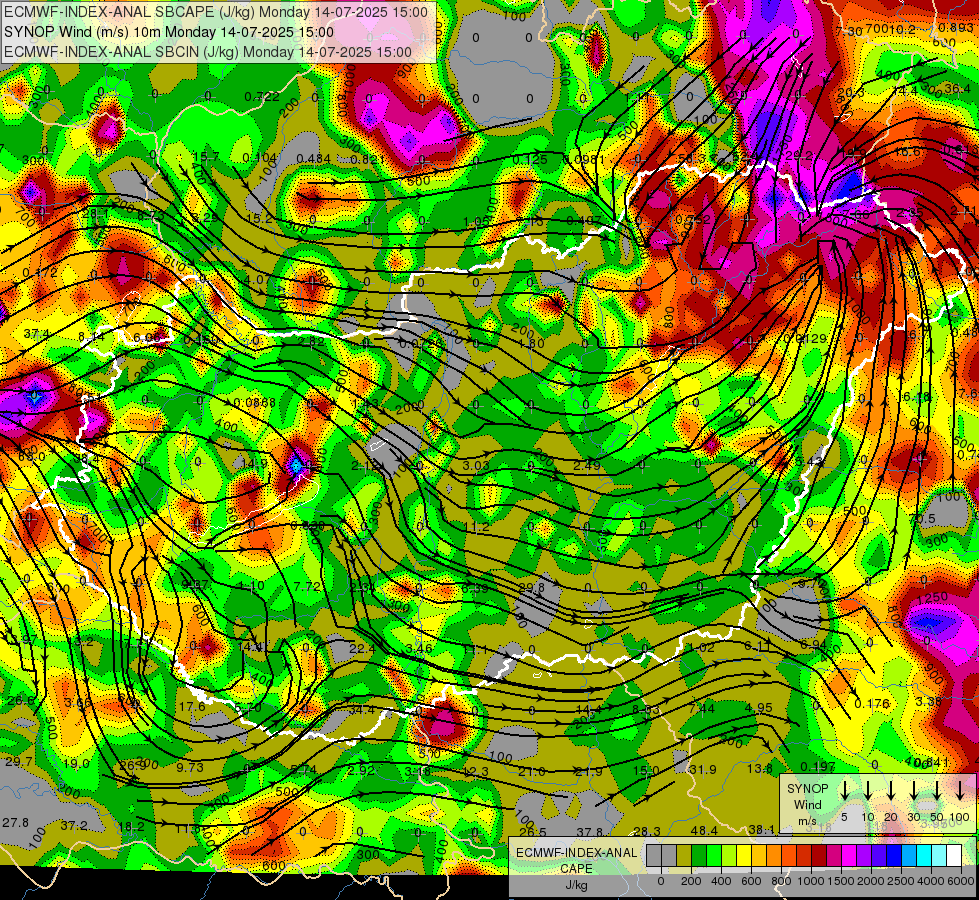Screen dimensions: 979x900
Task: Click the 4000 tick label in CAPE legend
Action: [x=932, y=881]
